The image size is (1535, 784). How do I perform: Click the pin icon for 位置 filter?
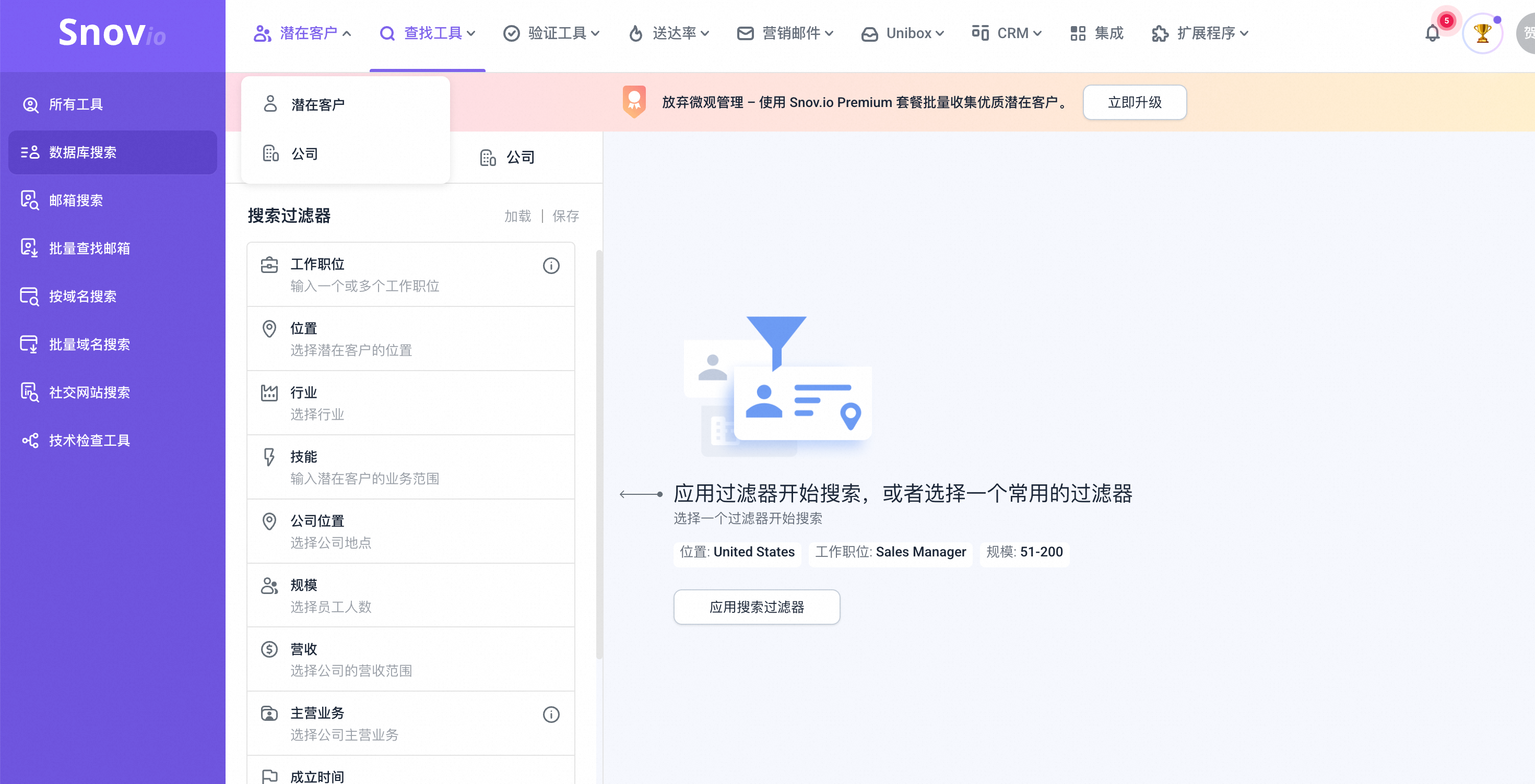[x=269, y=329]
